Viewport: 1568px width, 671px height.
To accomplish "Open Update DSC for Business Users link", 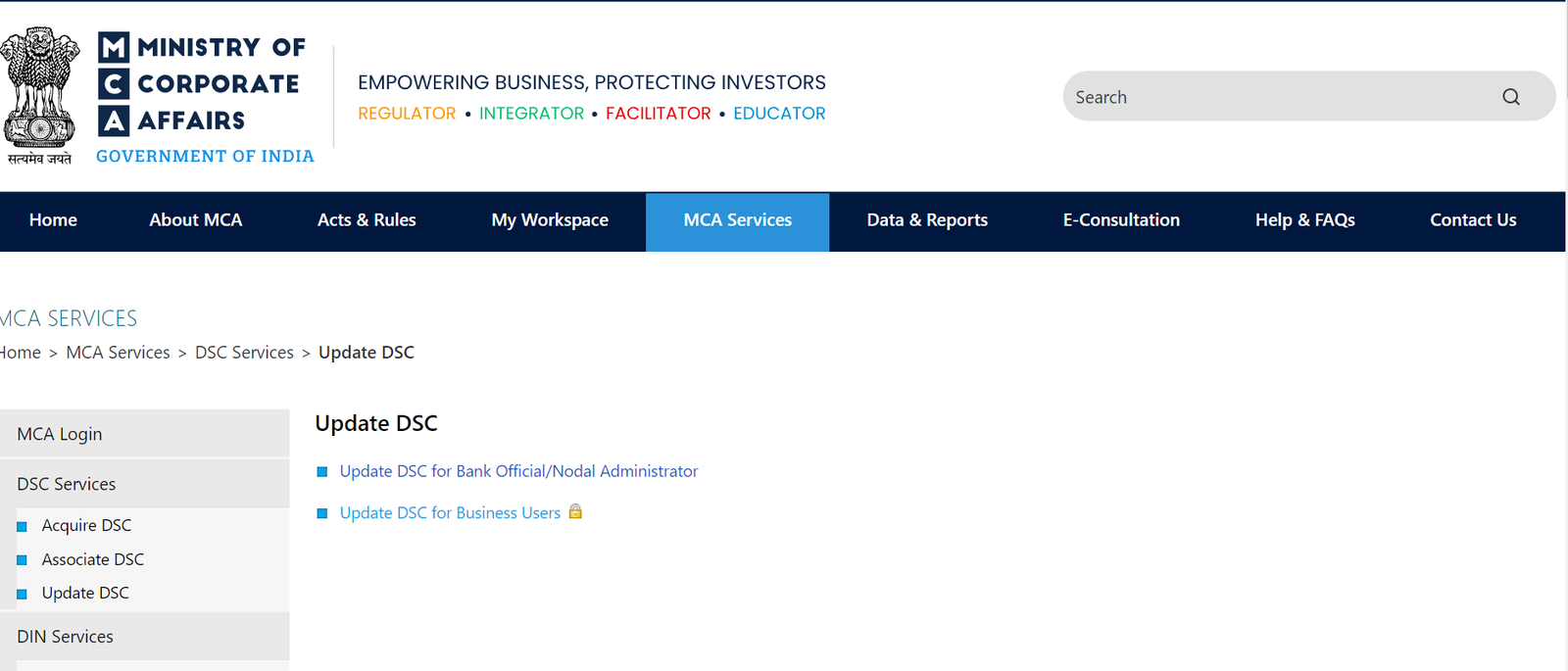I will tap(450, 512).
